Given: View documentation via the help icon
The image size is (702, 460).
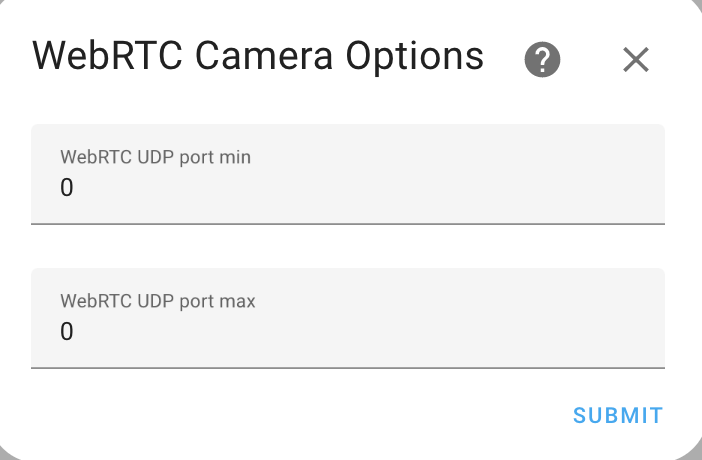Looking at the screenshot, I should (542, 60).
